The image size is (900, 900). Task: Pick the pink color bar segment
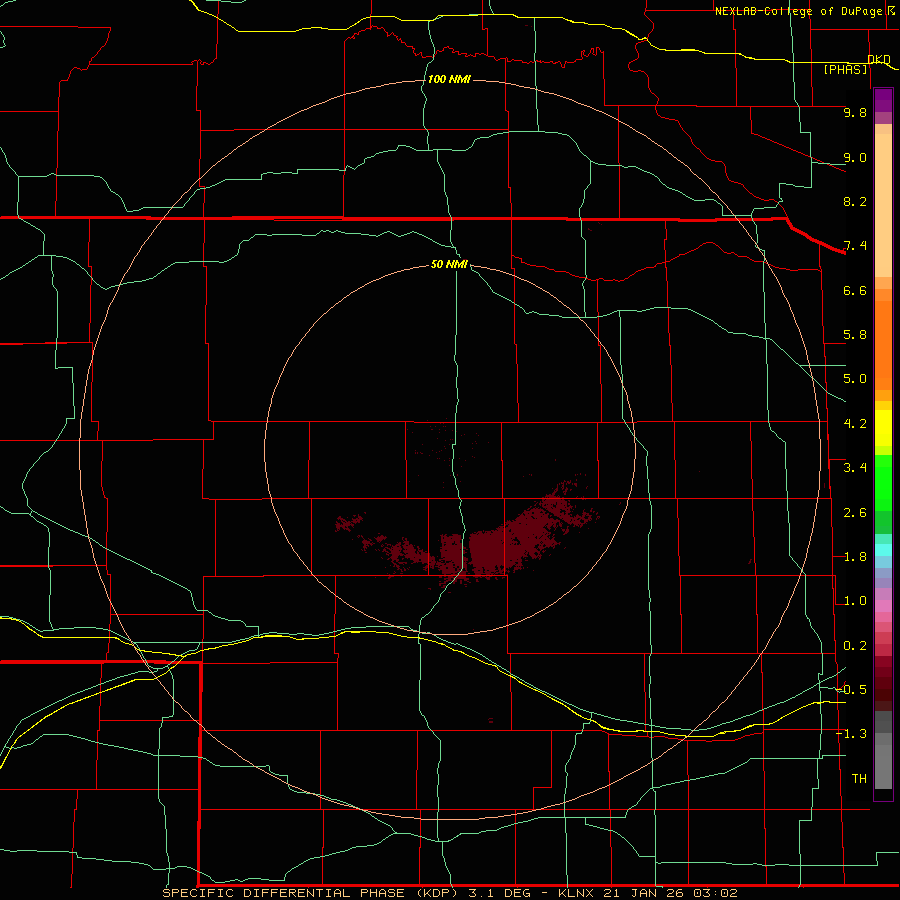click(883, 606)
